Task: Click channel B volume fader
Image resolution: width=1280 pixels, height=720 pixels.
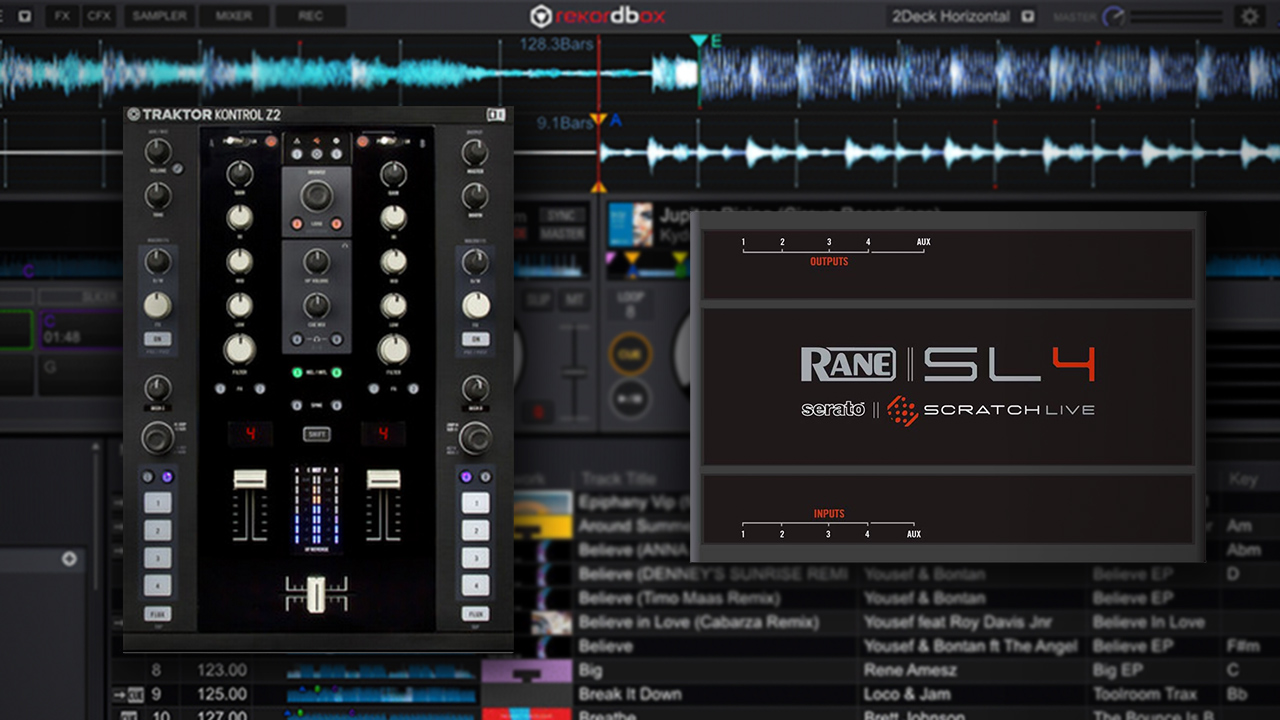Action: [x=383, y=479]
